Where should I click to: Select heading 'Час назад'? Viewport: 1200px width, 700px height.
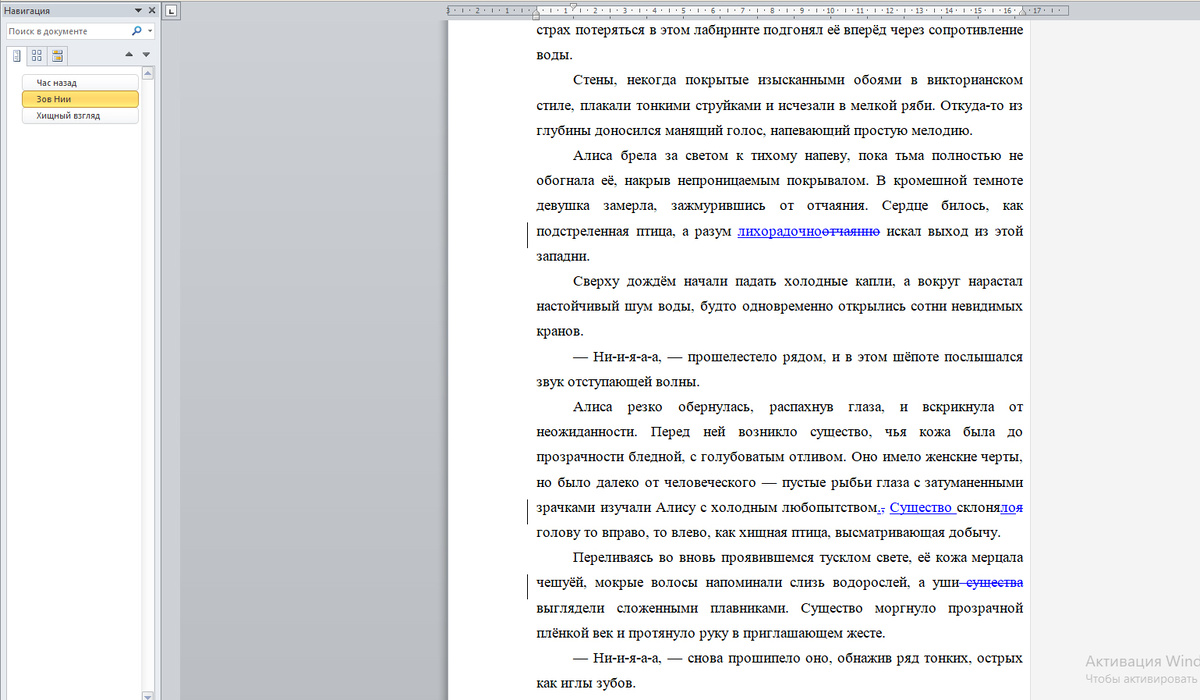(x=80, y=83)
